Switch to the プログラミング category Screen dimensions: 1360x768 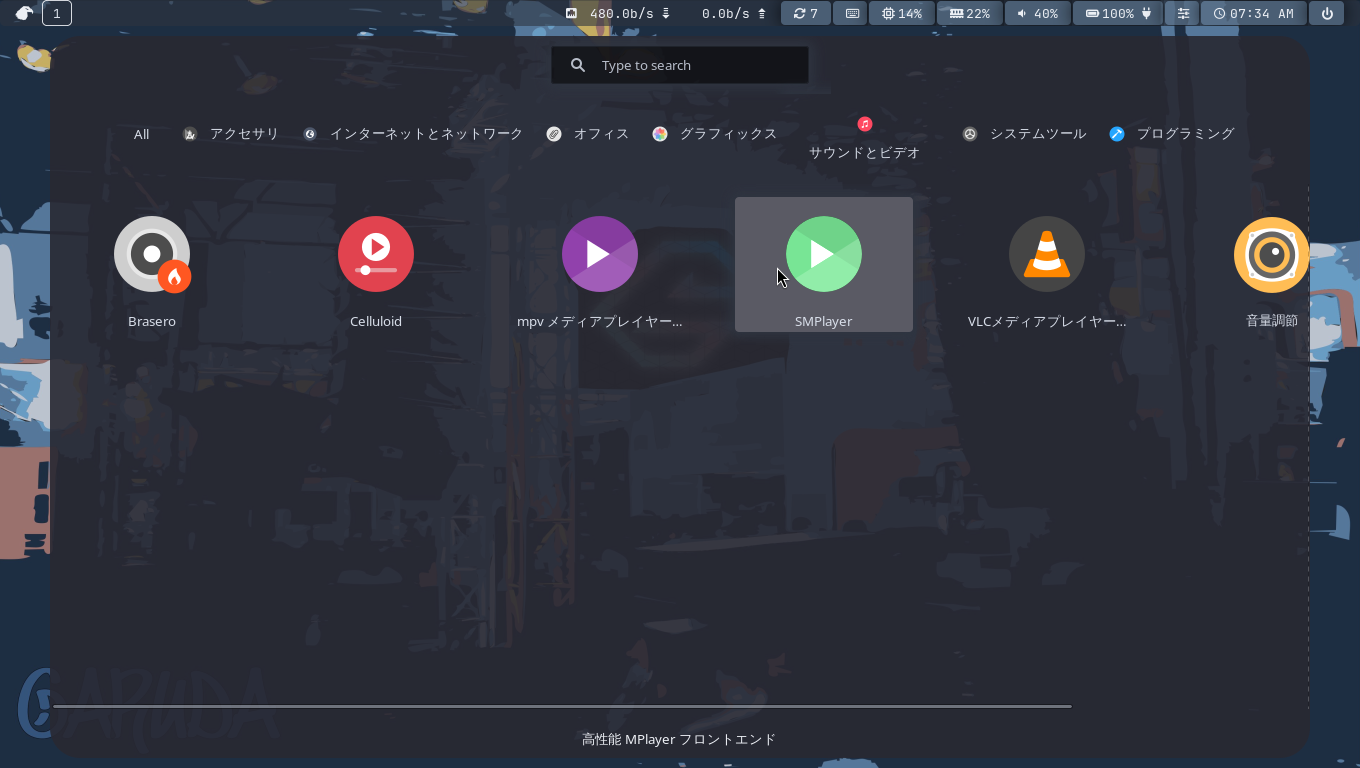tap(1172, 134)
